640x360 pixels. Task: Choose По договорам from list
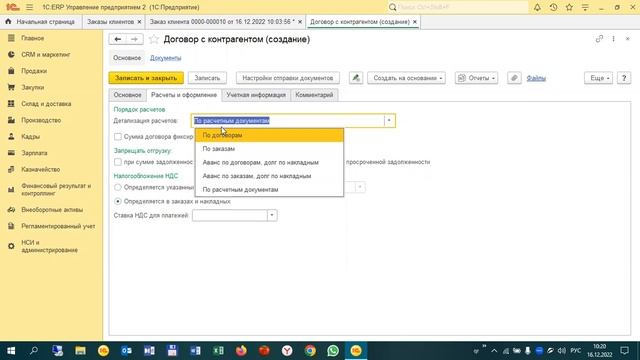tap(269, 135)
